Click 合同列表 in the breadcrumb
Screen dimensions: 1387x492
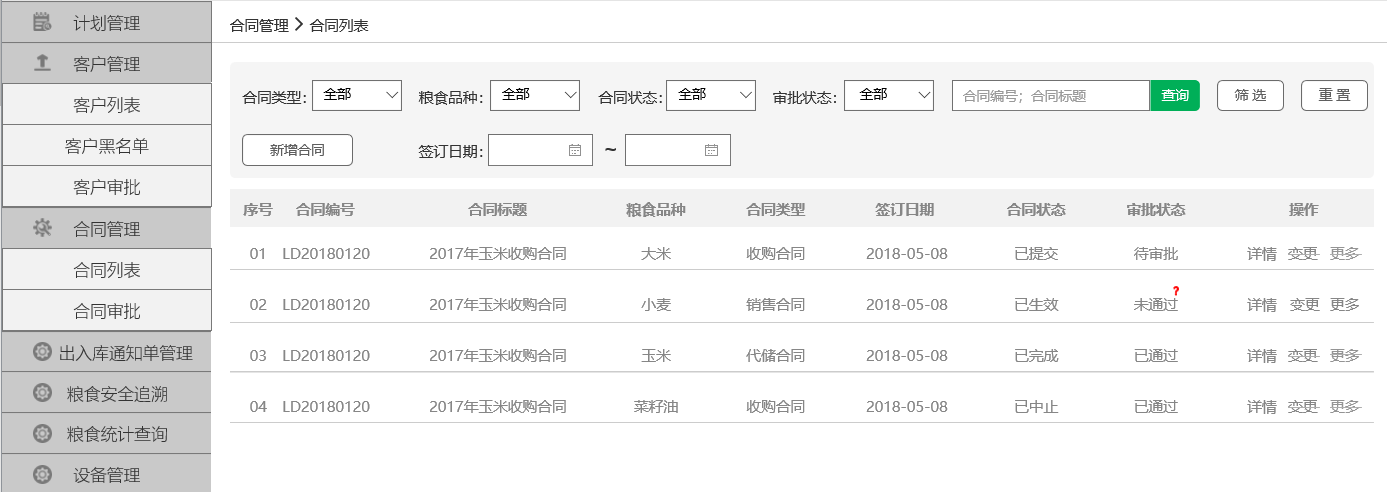[x=339, y=25]
